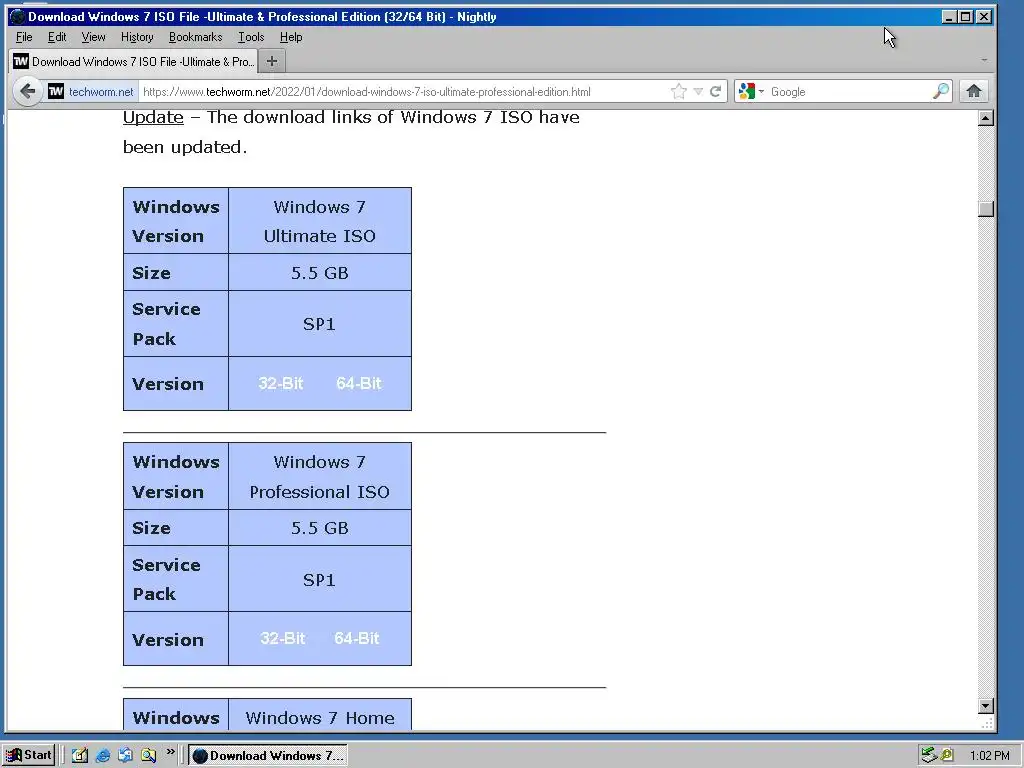Close the Nightly browser window

[984, 17]
